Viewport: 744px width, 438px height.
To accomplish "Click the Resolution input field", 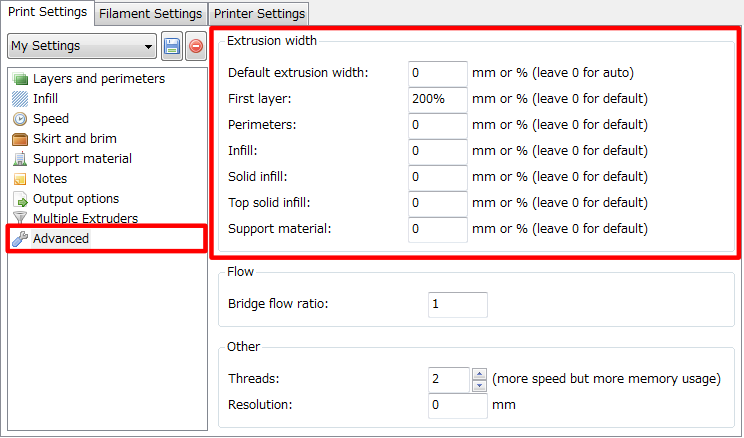I will click(457, 406).
